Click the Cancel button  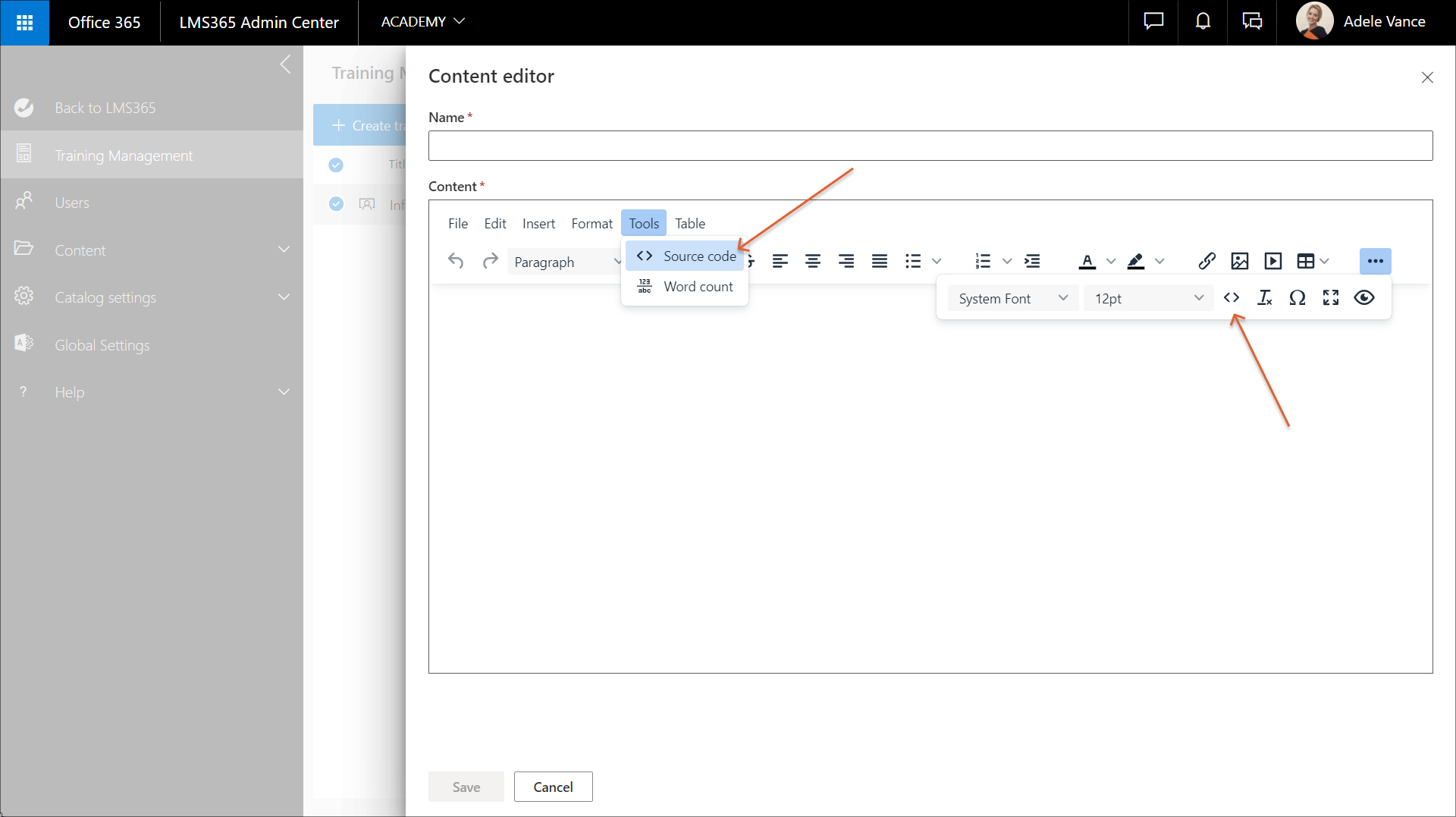pyautogui.click(x=553, y=787)
